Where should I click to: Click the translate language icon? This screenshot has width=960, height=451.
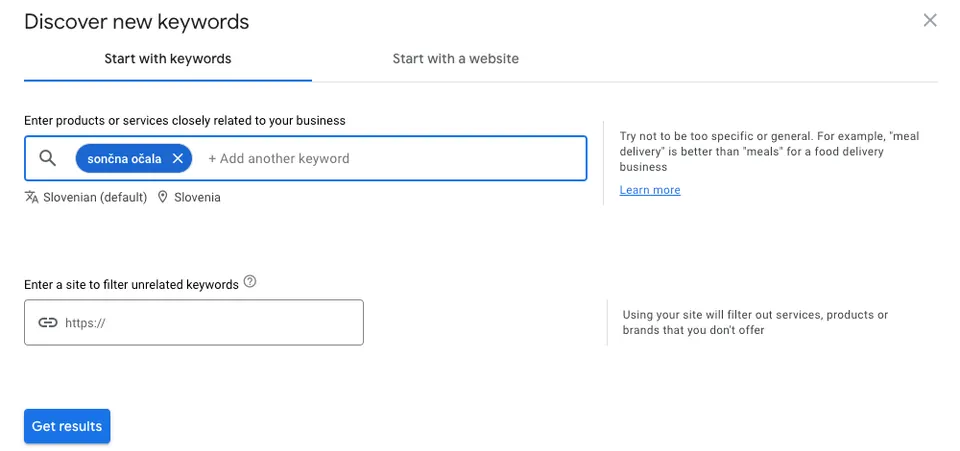click(31, 197)
